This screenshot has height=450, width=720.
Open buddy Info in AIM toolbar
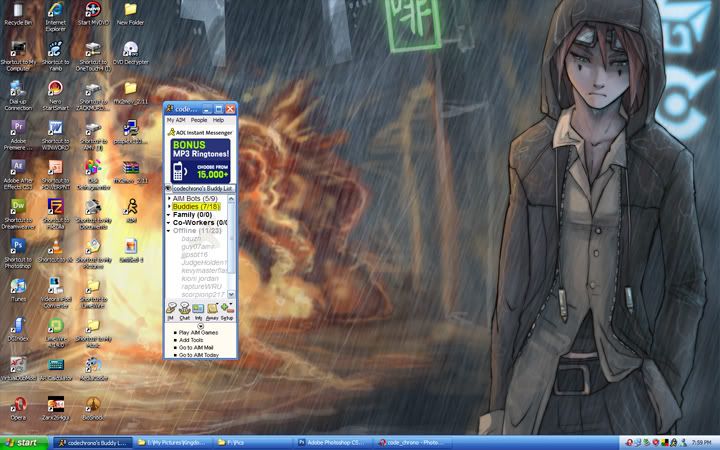[198, 311]
